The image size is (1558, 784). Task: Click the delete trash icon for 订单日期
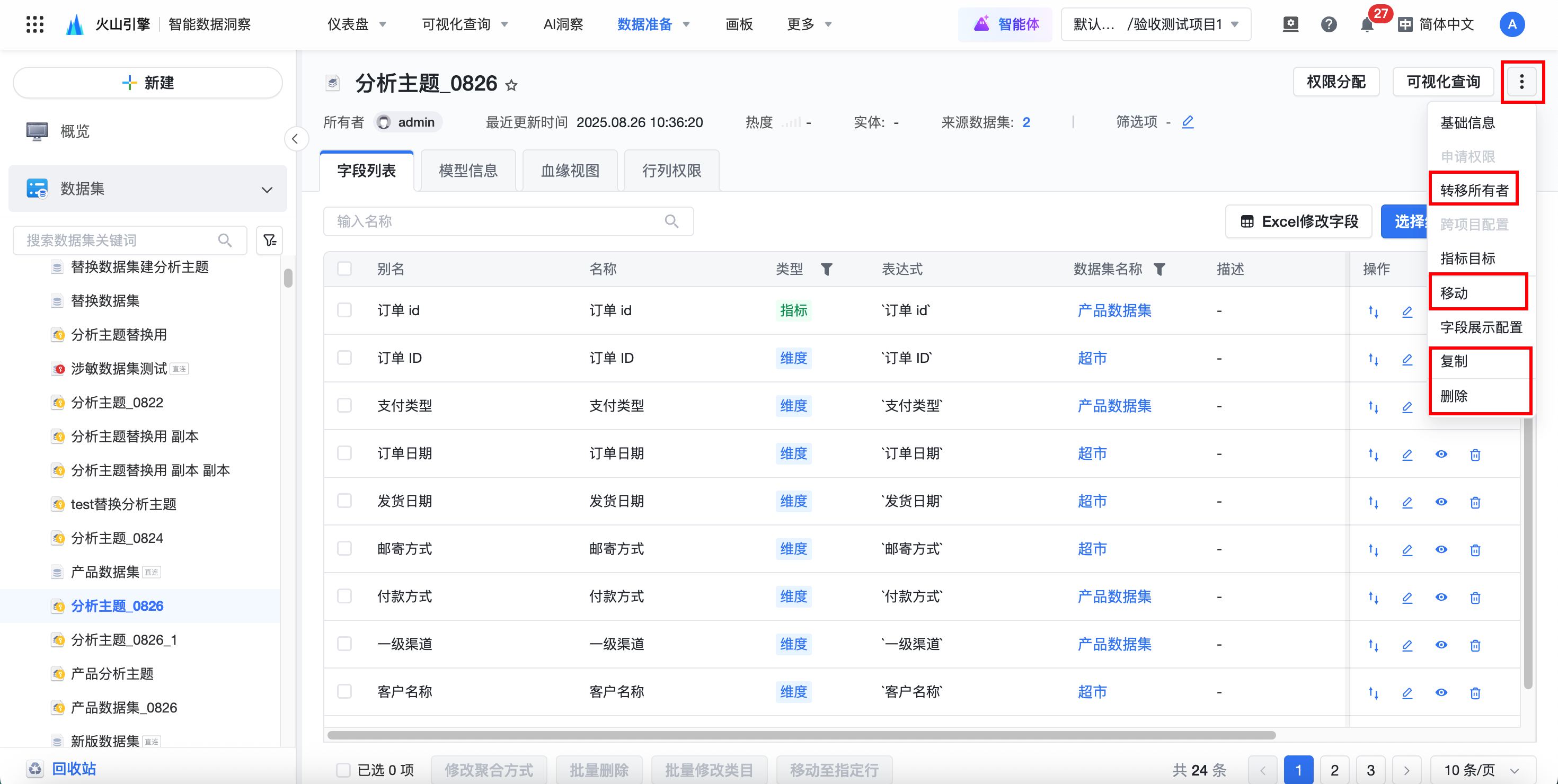click(x=1475, y=454)
